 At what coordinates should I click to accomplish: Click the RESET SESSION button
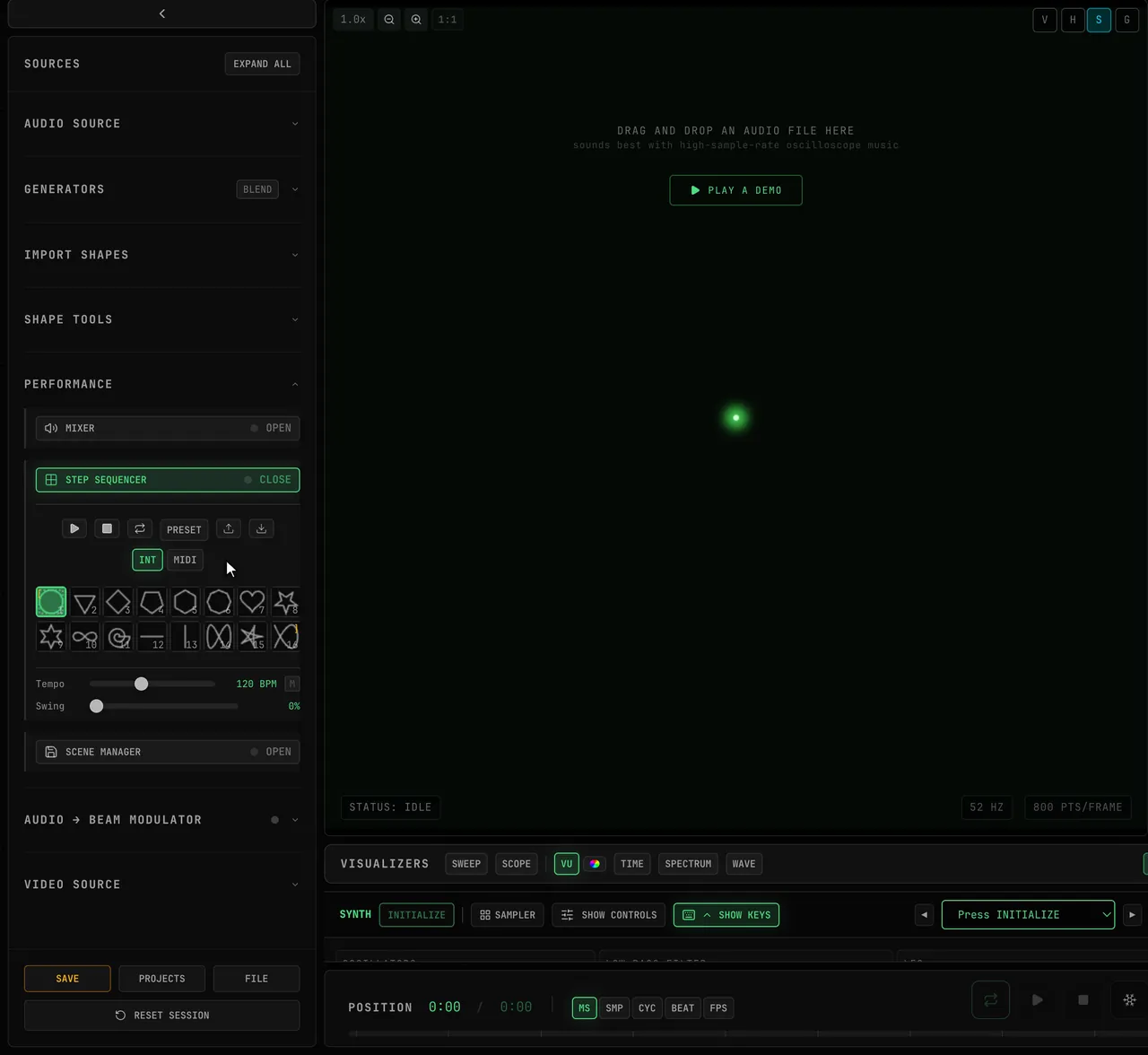162,1016
